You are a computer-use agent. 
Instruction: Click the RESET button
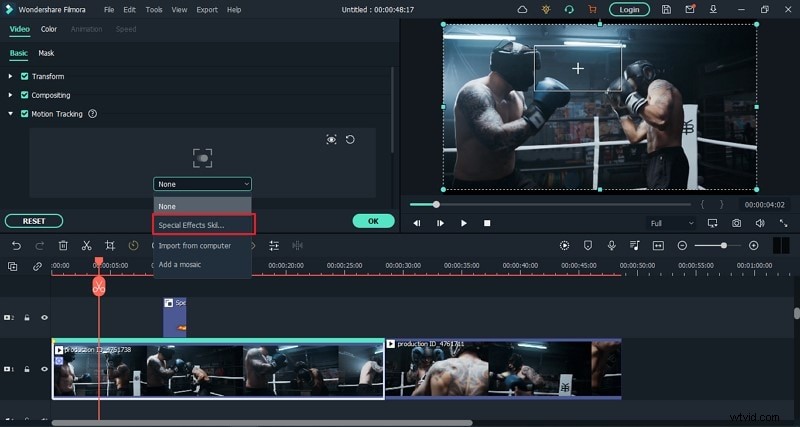point(34,221)
